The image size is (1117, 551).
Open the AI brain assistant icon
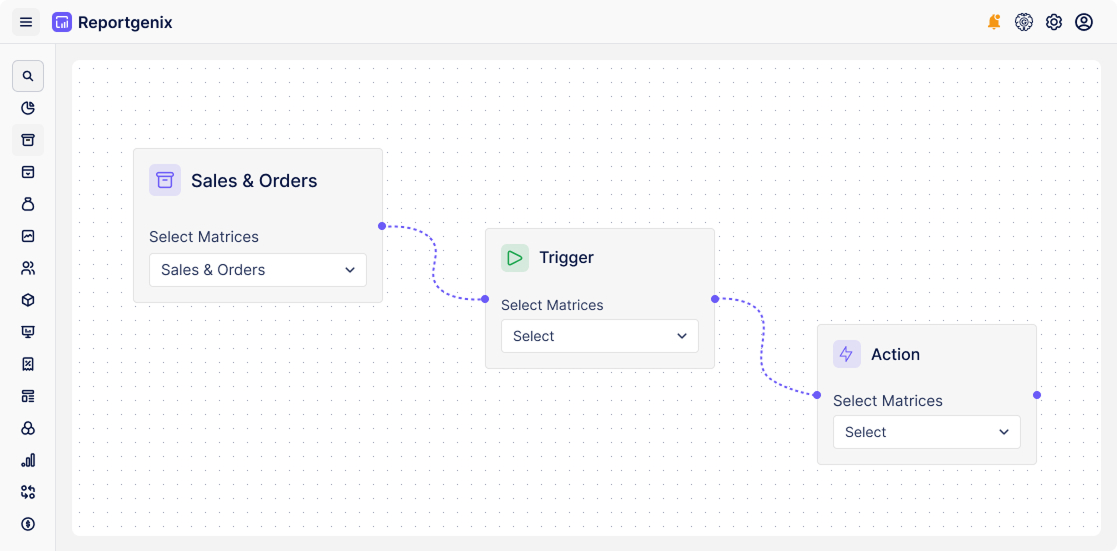pyautogui.click(x=1023, y=22)
